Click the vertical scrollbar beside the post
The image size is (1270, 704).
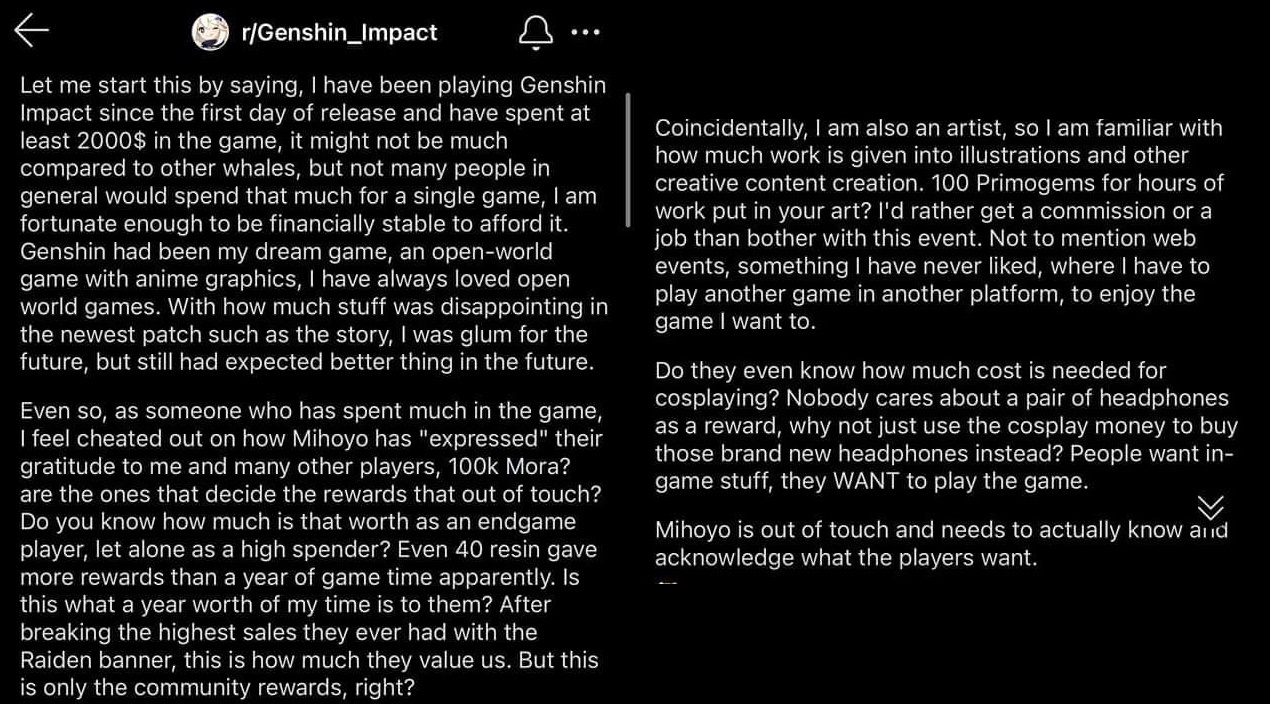pos(628,160)
